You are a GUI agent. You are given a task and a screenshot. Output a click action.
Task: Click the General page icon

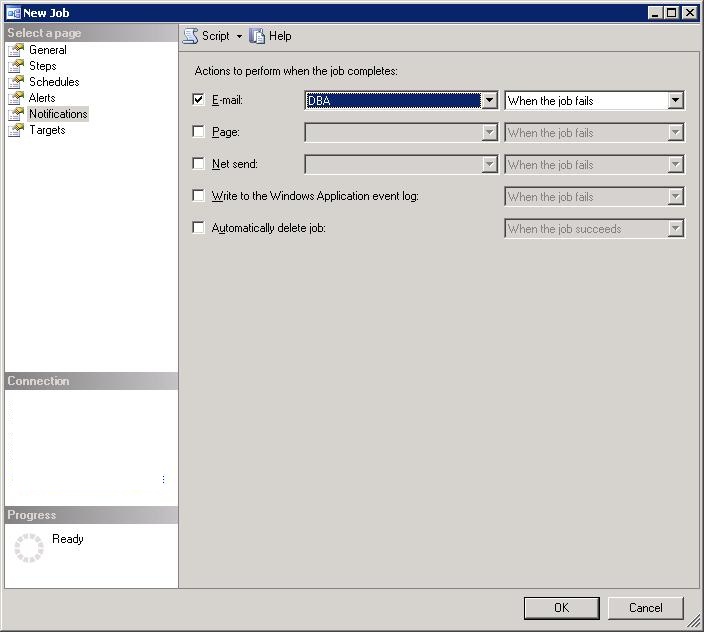coord(16,50)
